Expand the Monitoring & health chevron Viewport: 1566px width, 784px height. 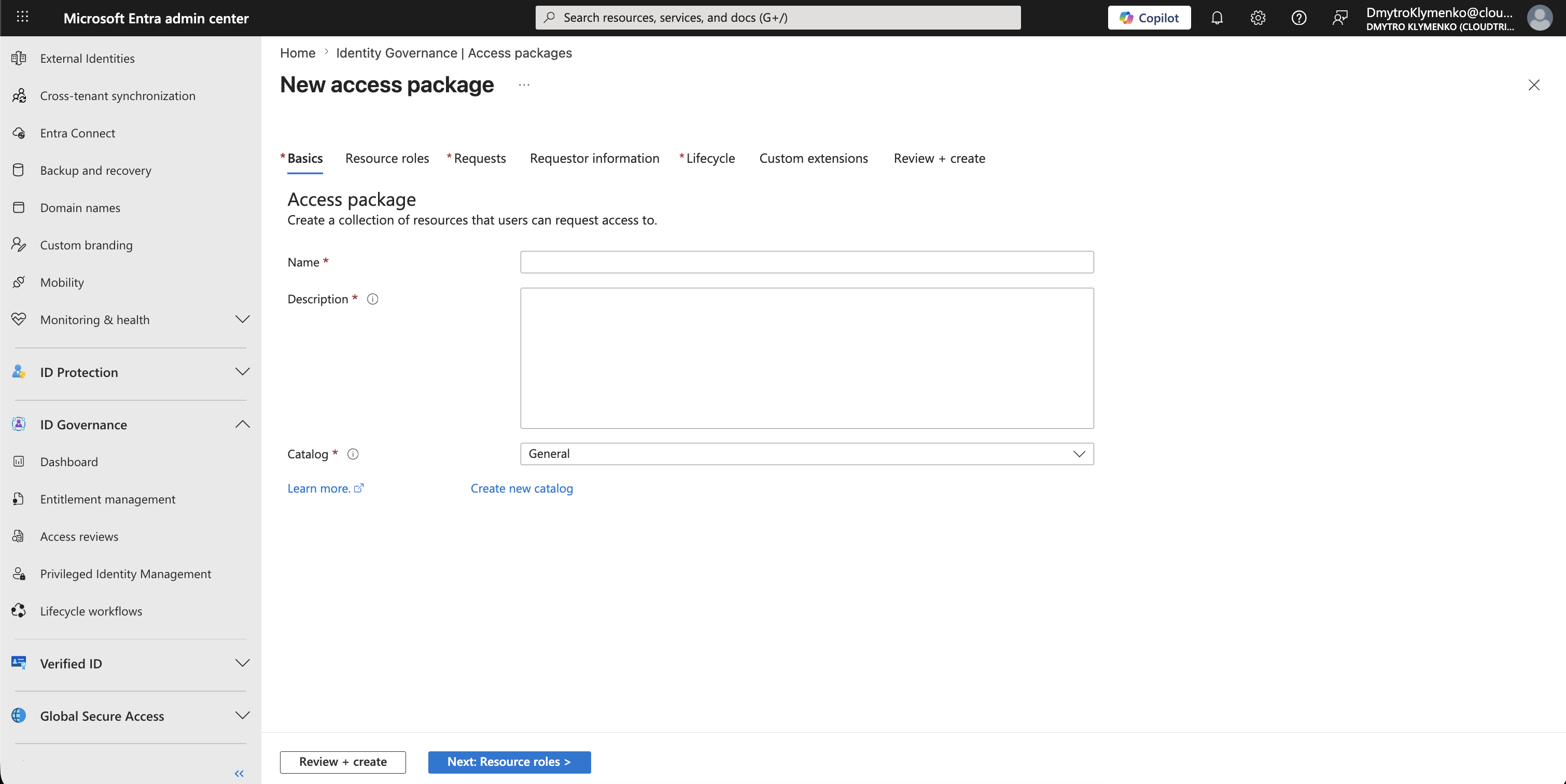click(243, 319)
